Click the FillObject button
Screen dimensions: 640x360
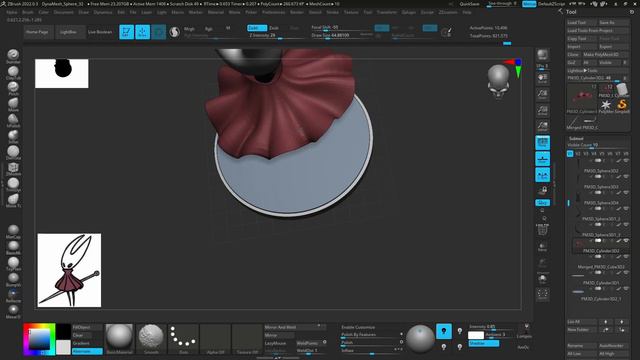pos(87,327)
